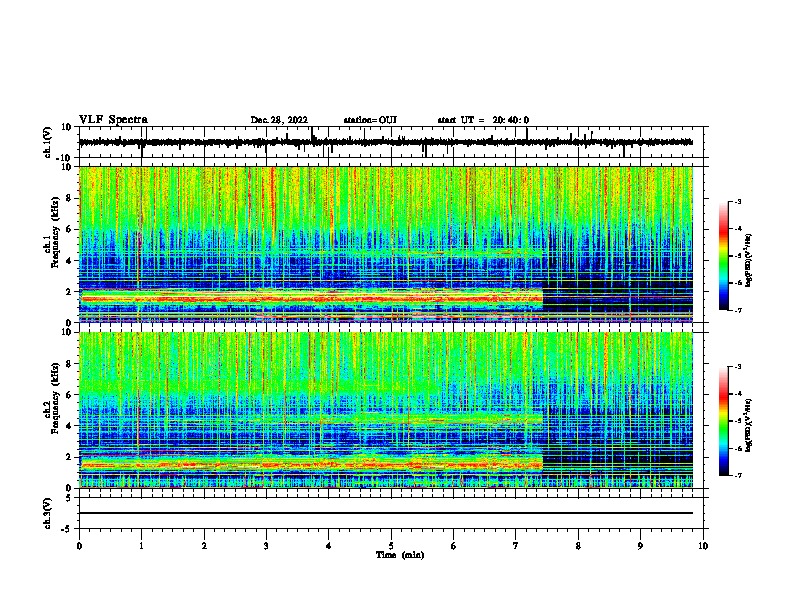Click the "Time (min)" axis label
This screenshot has height=612, width=792.
point(400,555)
